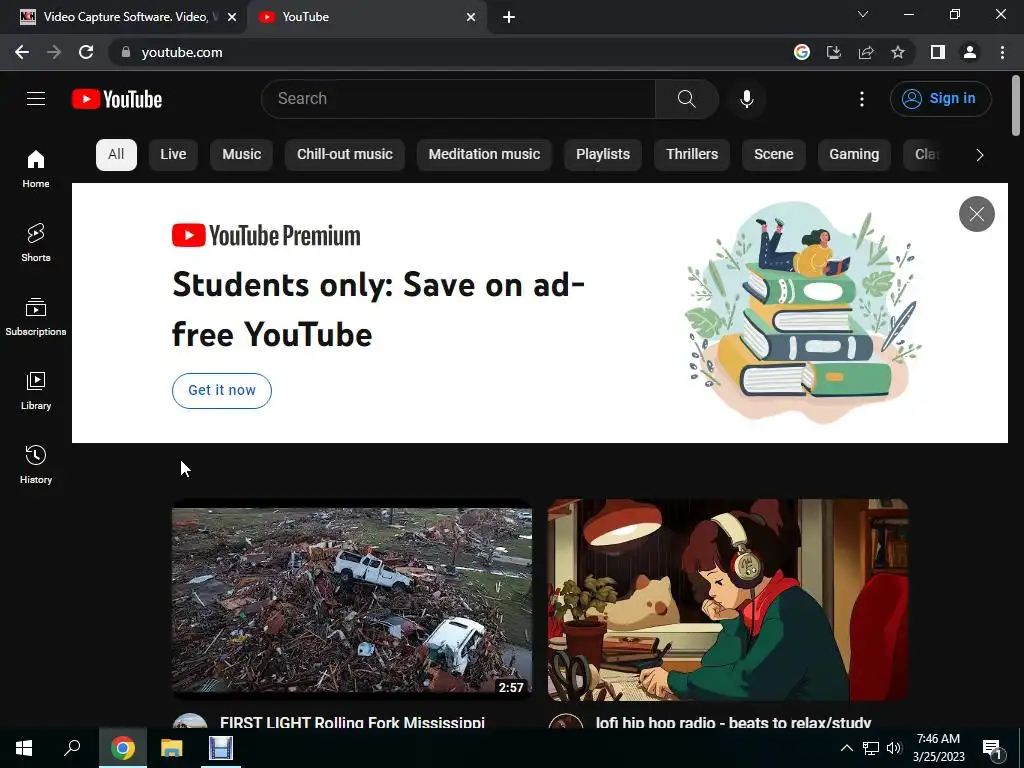Click the browser forward arrow
The width and height of the screenshot is (1024, 768).
(x=54, y=52)
